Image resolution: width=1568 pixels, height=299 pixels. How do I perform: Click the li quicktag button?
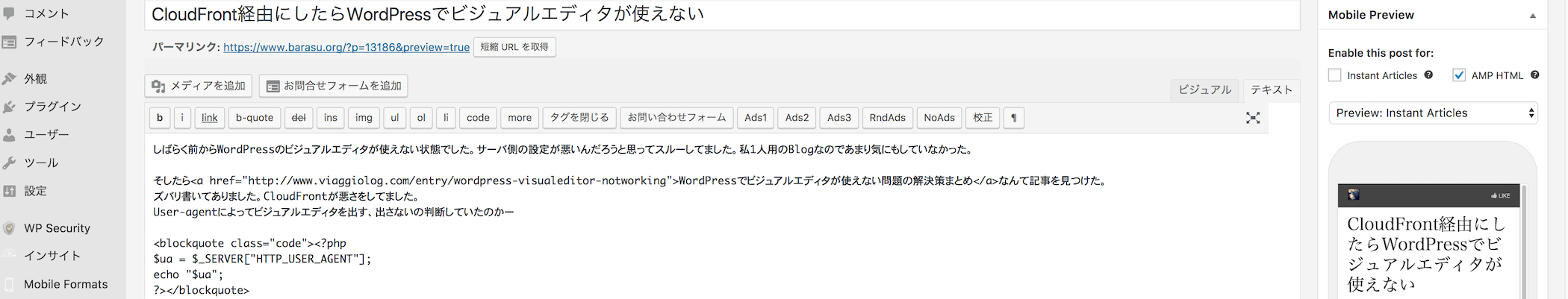(446, 118)
